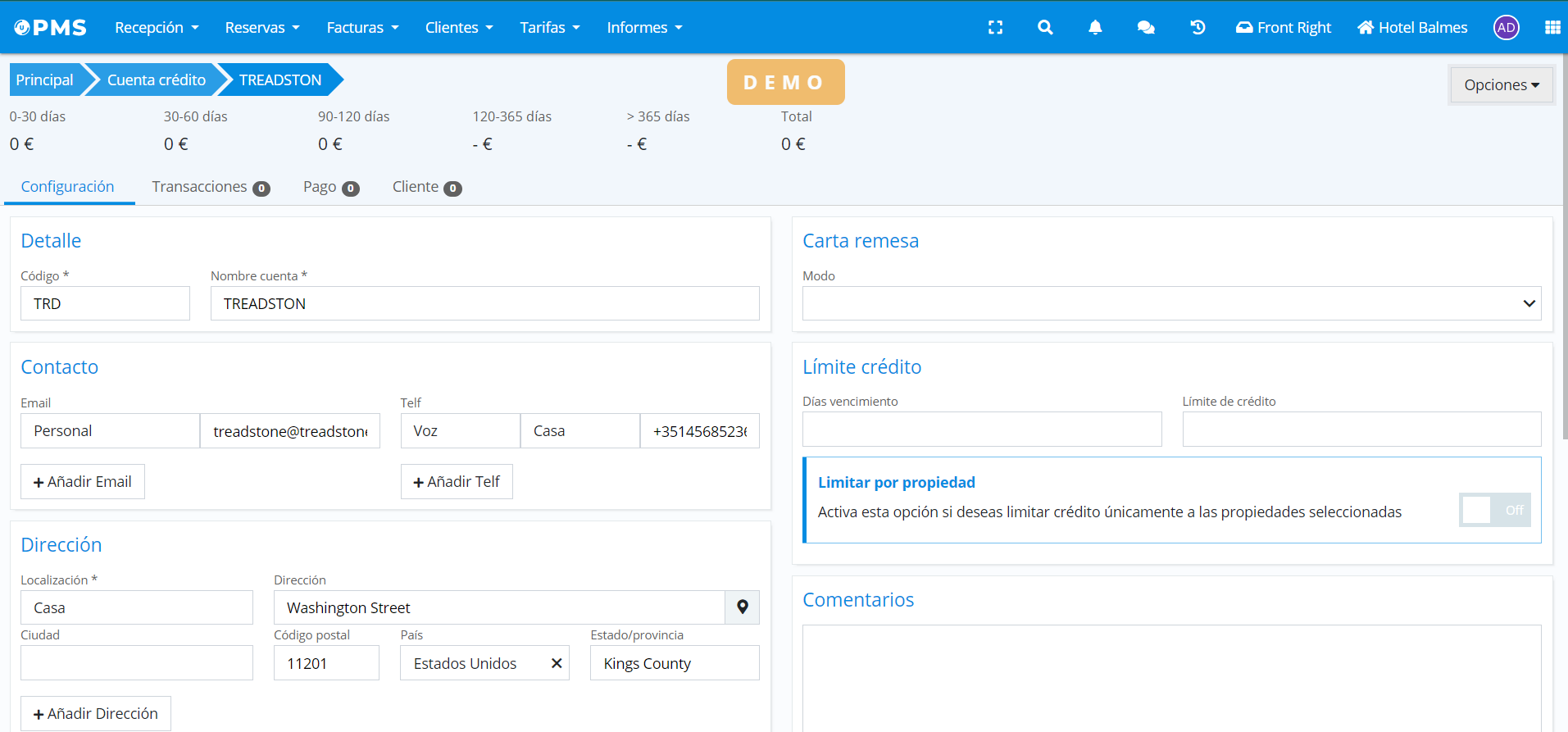
Task: Click the AD user avatar
Action: (x=1506, y=28)
